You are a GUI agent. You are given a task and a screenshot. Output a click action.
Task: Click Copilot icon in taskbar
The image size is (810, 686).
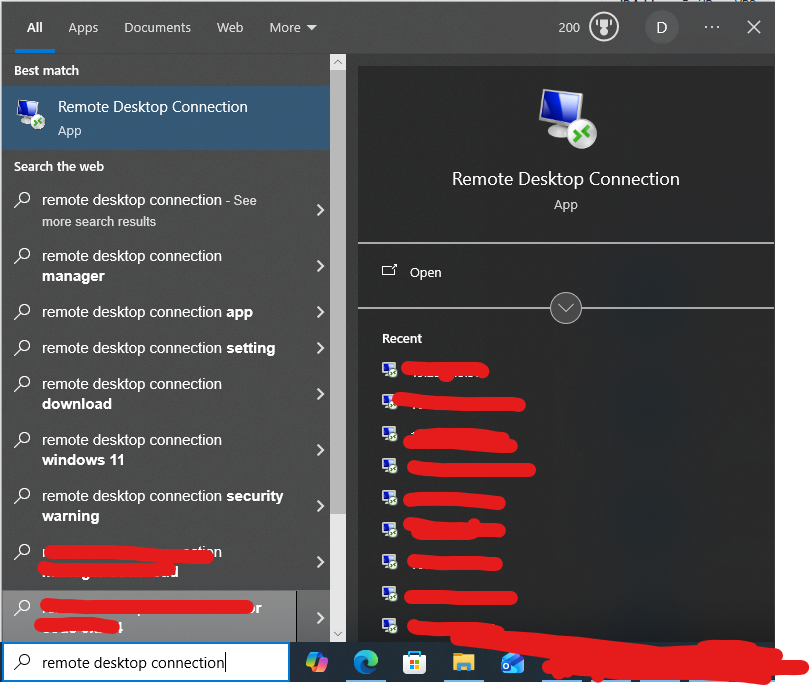pyautogui.click(x=317, y=662)
